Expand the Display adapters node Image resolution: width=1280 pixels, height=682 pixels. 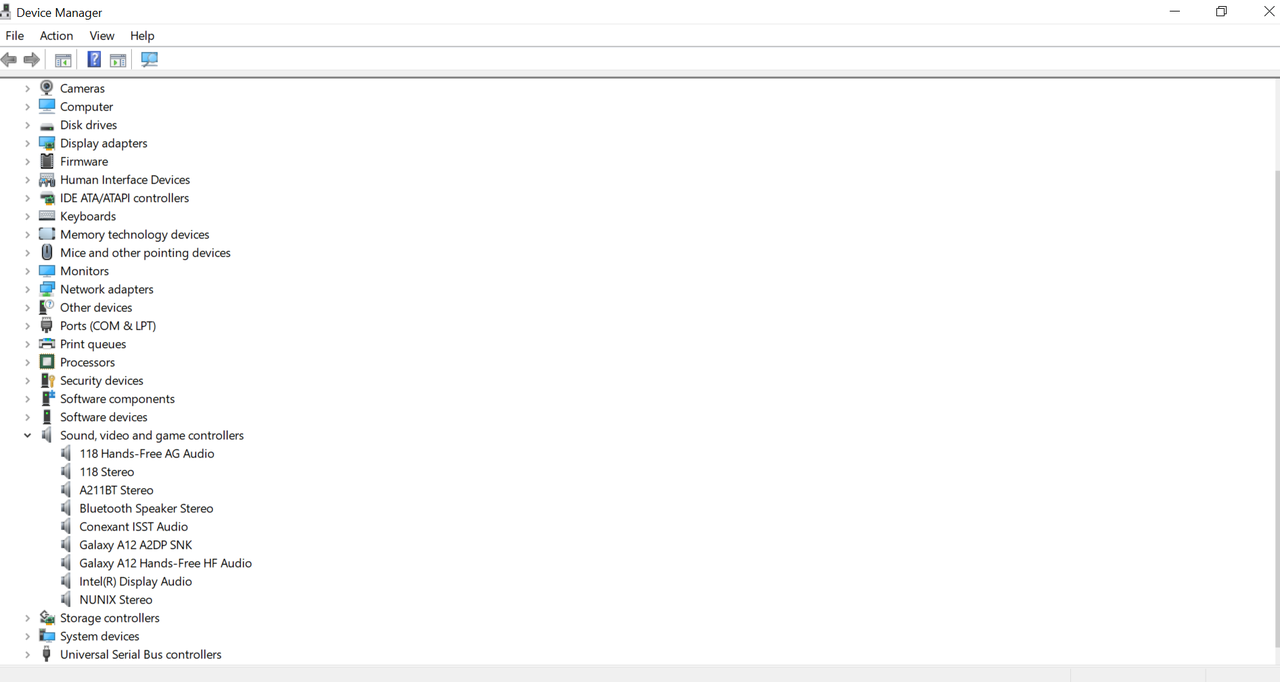pos(28,143)
